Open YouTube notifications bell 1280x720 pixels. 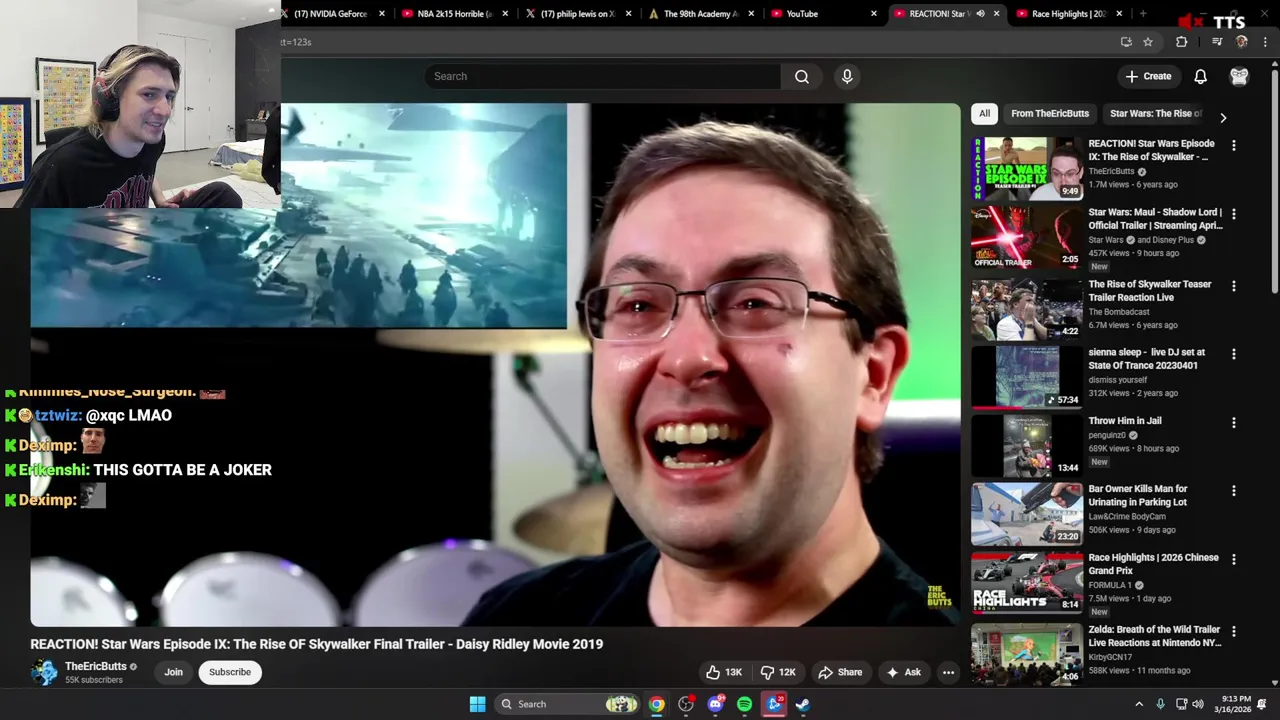click(x=1200, y=76)
